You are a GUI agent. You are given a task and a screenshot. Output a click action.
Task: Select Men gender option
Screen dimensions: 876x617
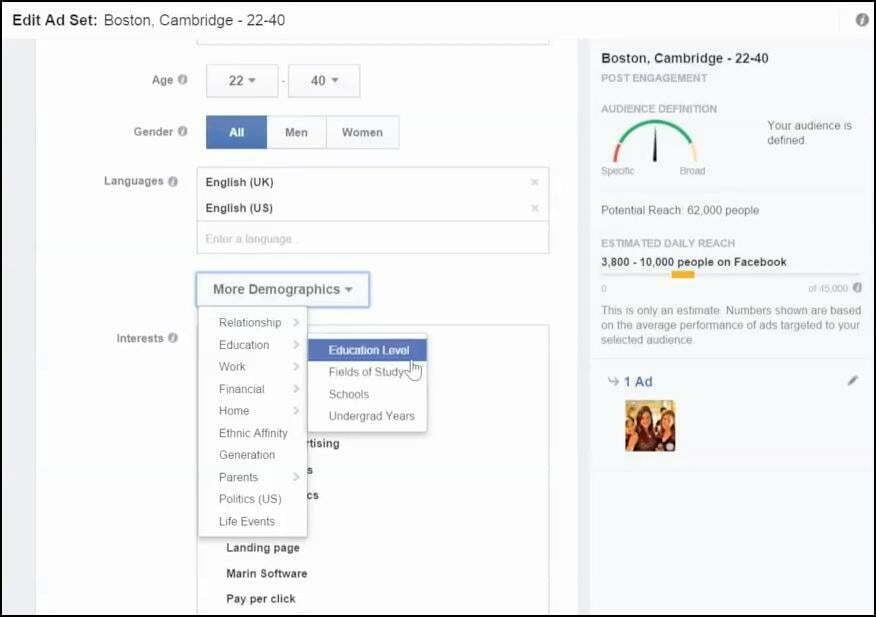click(296, 132)
